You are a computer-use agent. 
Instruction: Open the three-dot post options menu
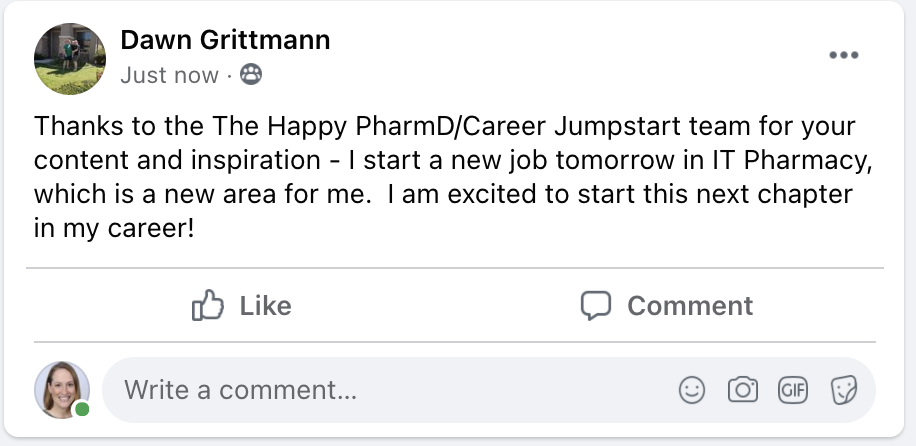point(844,55)
